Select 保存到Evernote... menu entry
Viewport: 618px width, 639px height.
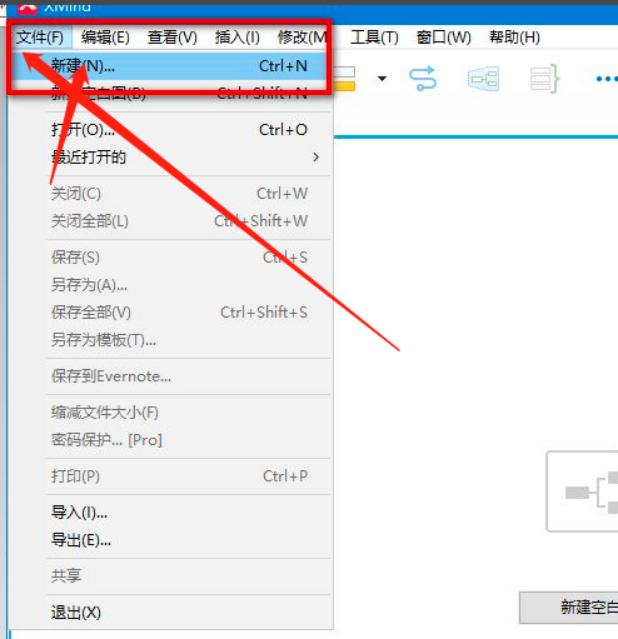click(x=170, y=376)
